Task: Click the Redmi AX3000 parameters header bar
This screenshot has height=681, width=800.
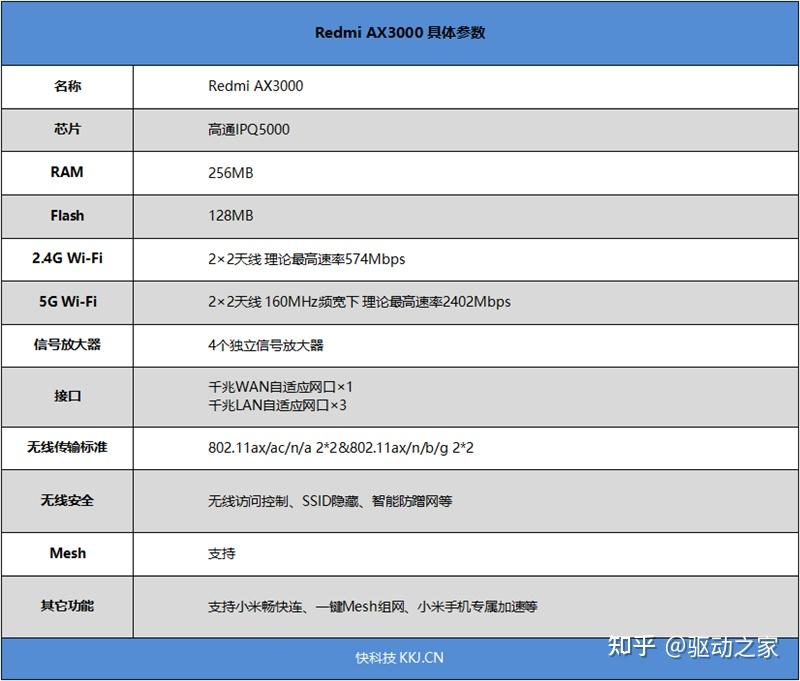Action: point(400,33)
